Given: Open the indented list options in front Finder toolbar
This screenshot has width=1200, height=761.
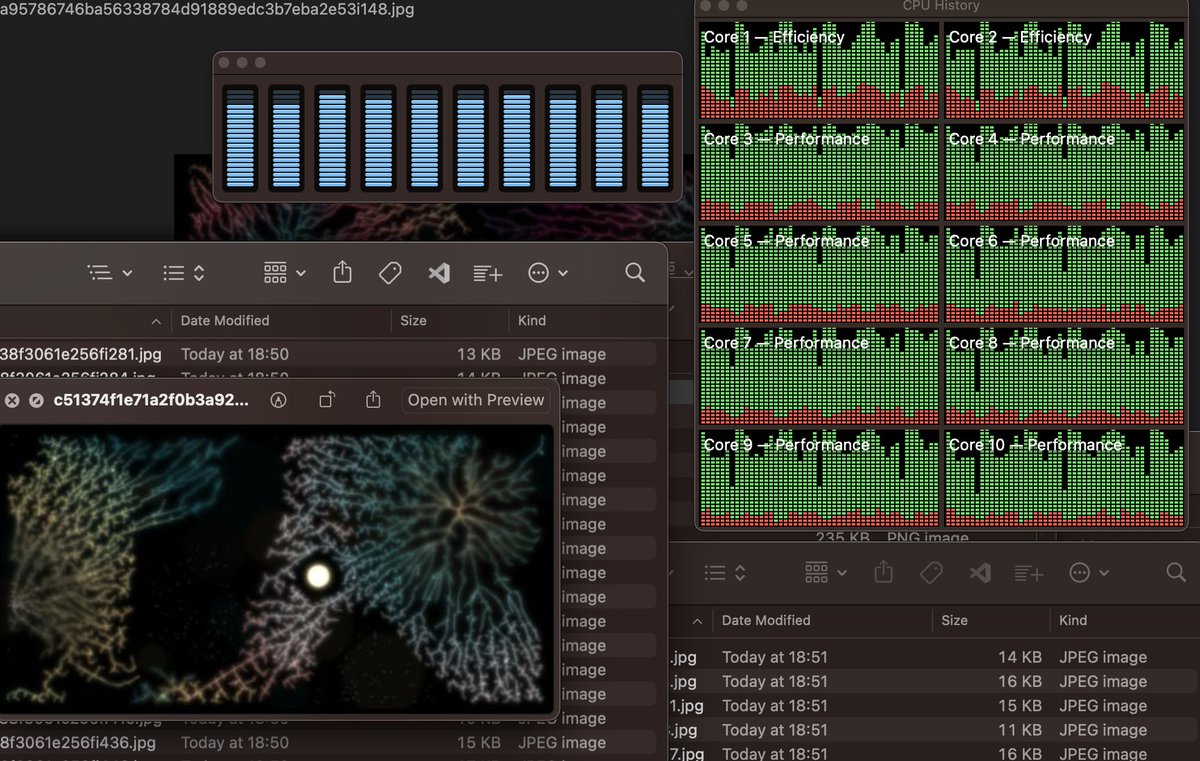Looking at the screenshot, I should tap(109, 272).
